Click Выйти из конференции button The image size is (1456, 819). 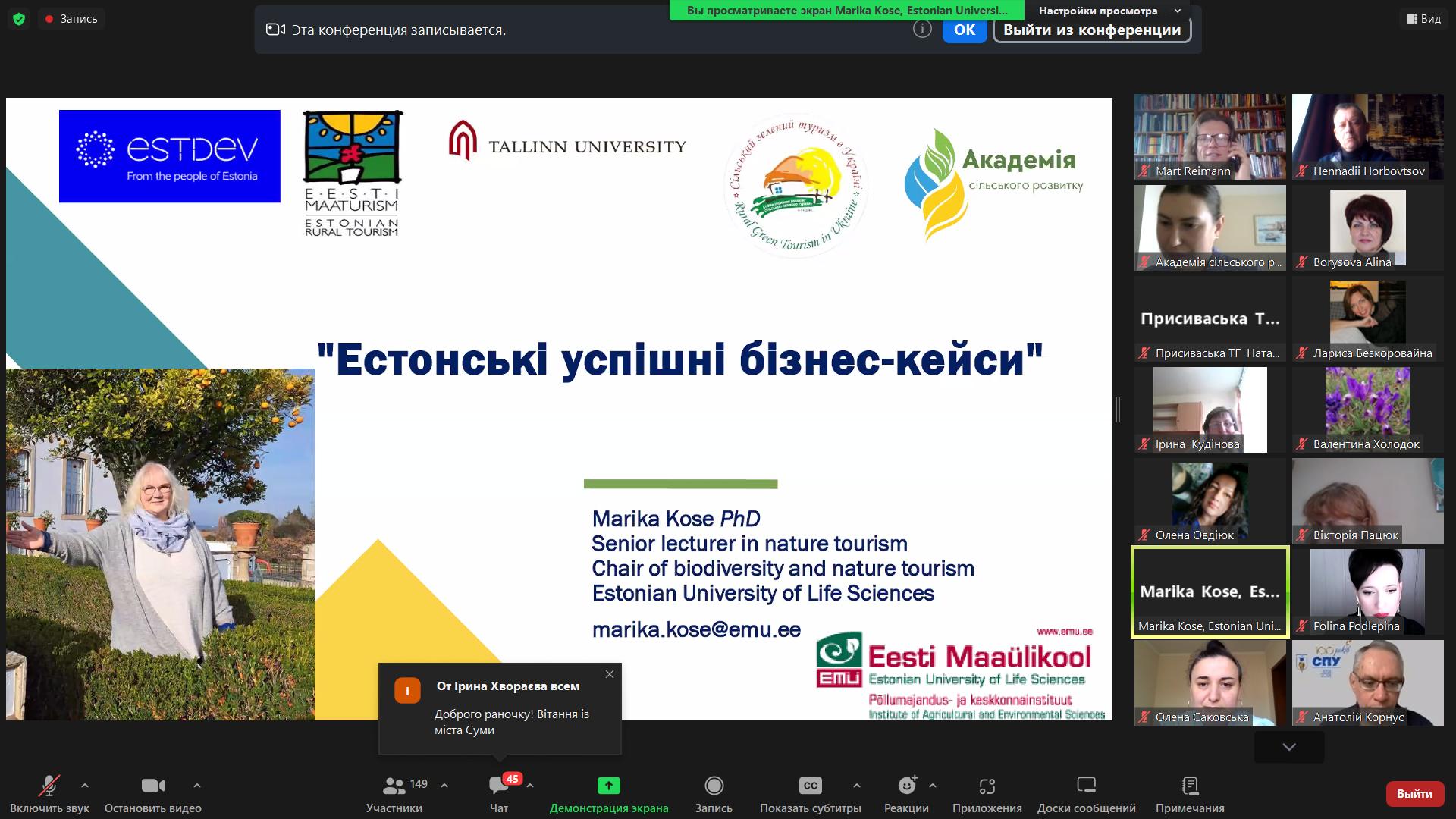point(1091,30)
